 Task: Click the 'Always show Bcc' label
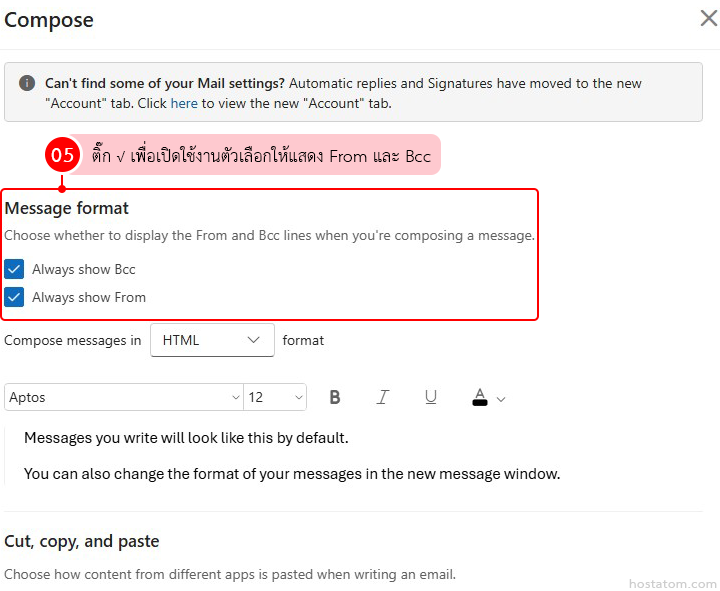[84, 269]
